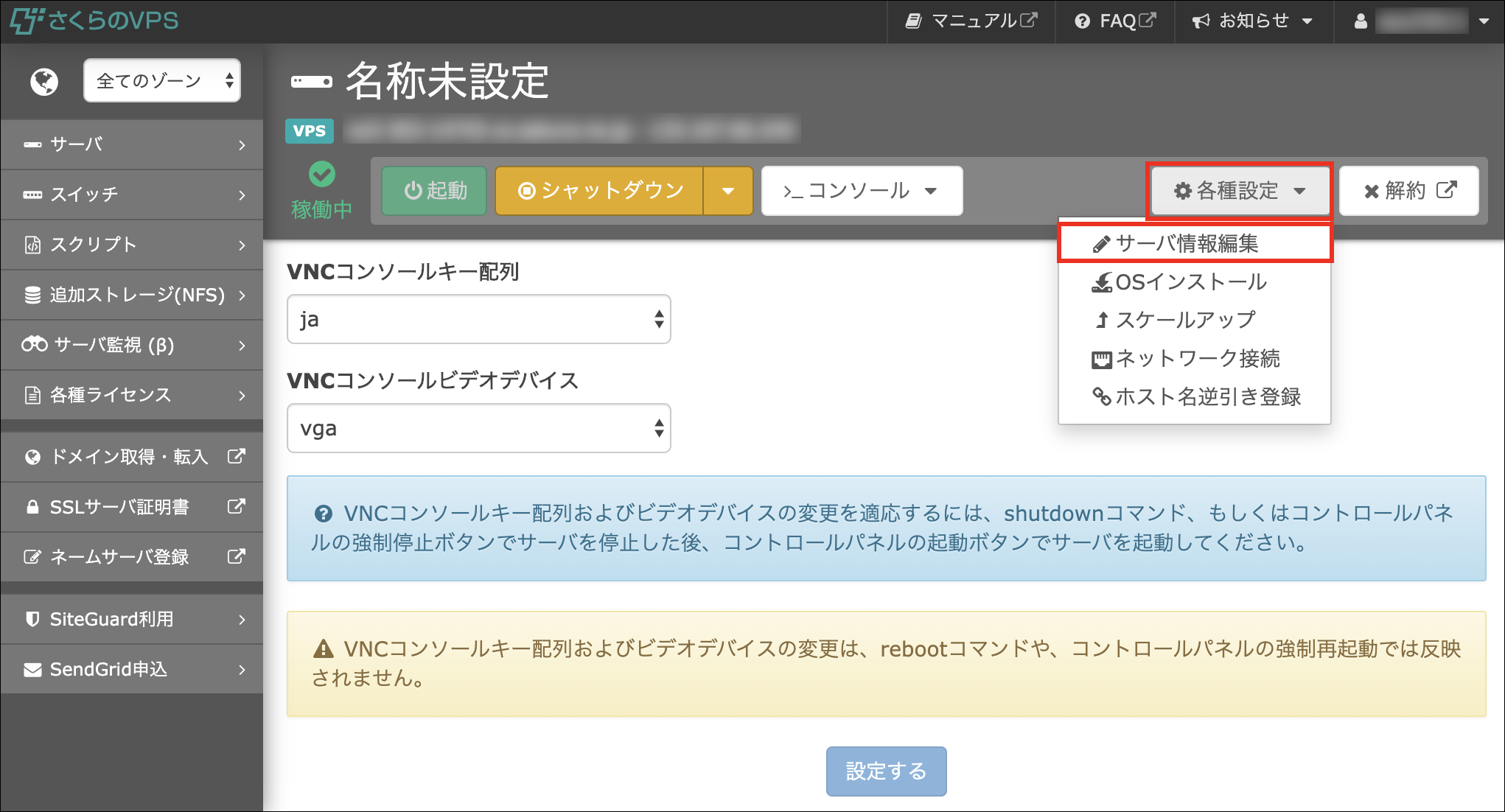Open the お知らせ announcements dropdown
1505x812 pixels.
1252,21
